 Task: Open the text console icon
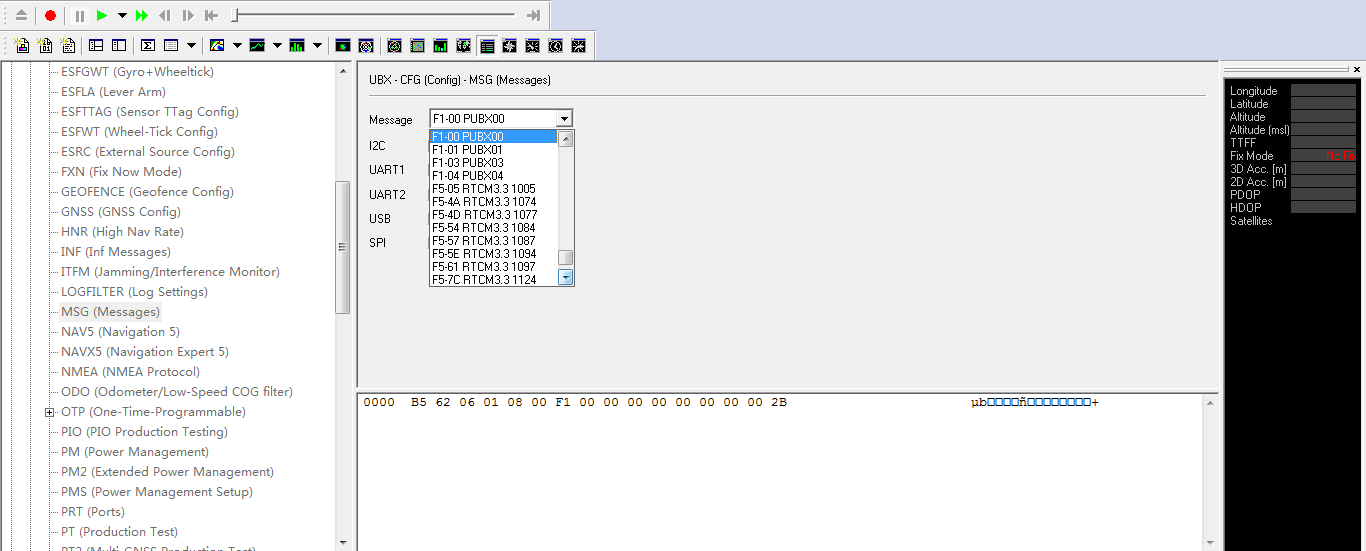68,45
